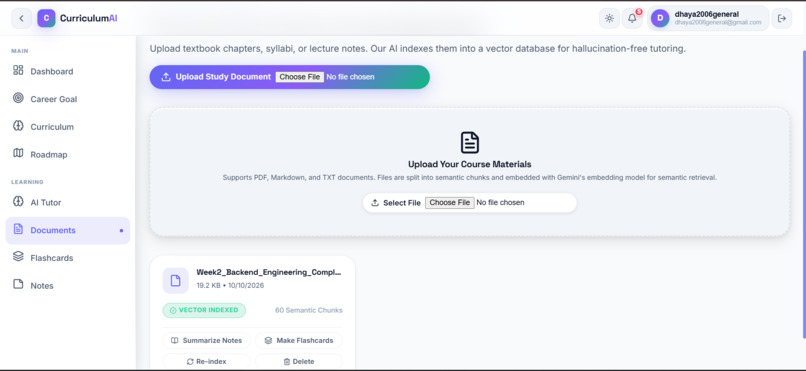Viewport: 806px width, 371px height.
Task: Click the VECTOR INDEXED status badge
Action: coord(204,310)
